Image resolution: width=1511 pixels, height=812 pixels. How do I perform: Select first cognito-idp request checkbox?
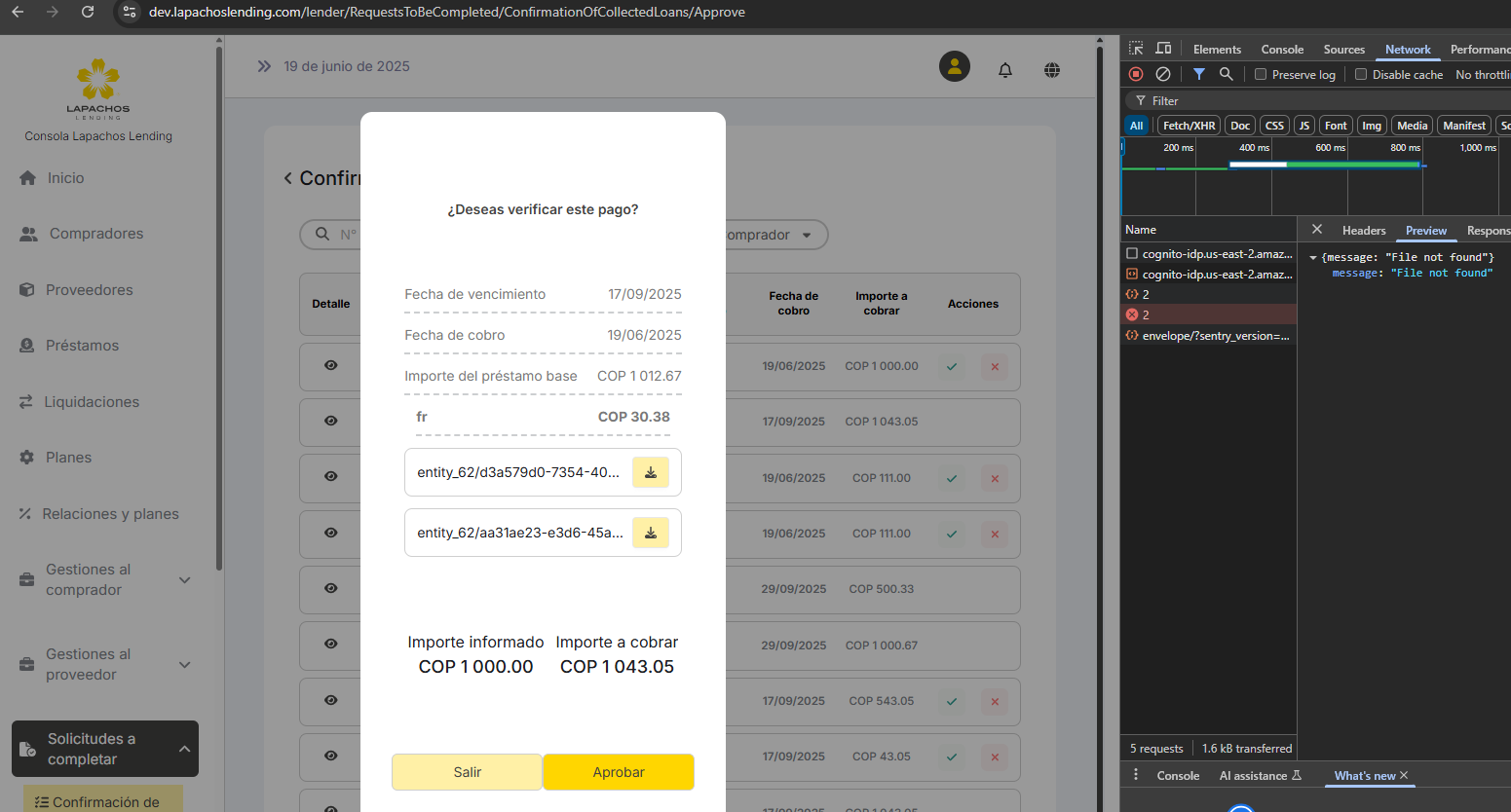1132,254
